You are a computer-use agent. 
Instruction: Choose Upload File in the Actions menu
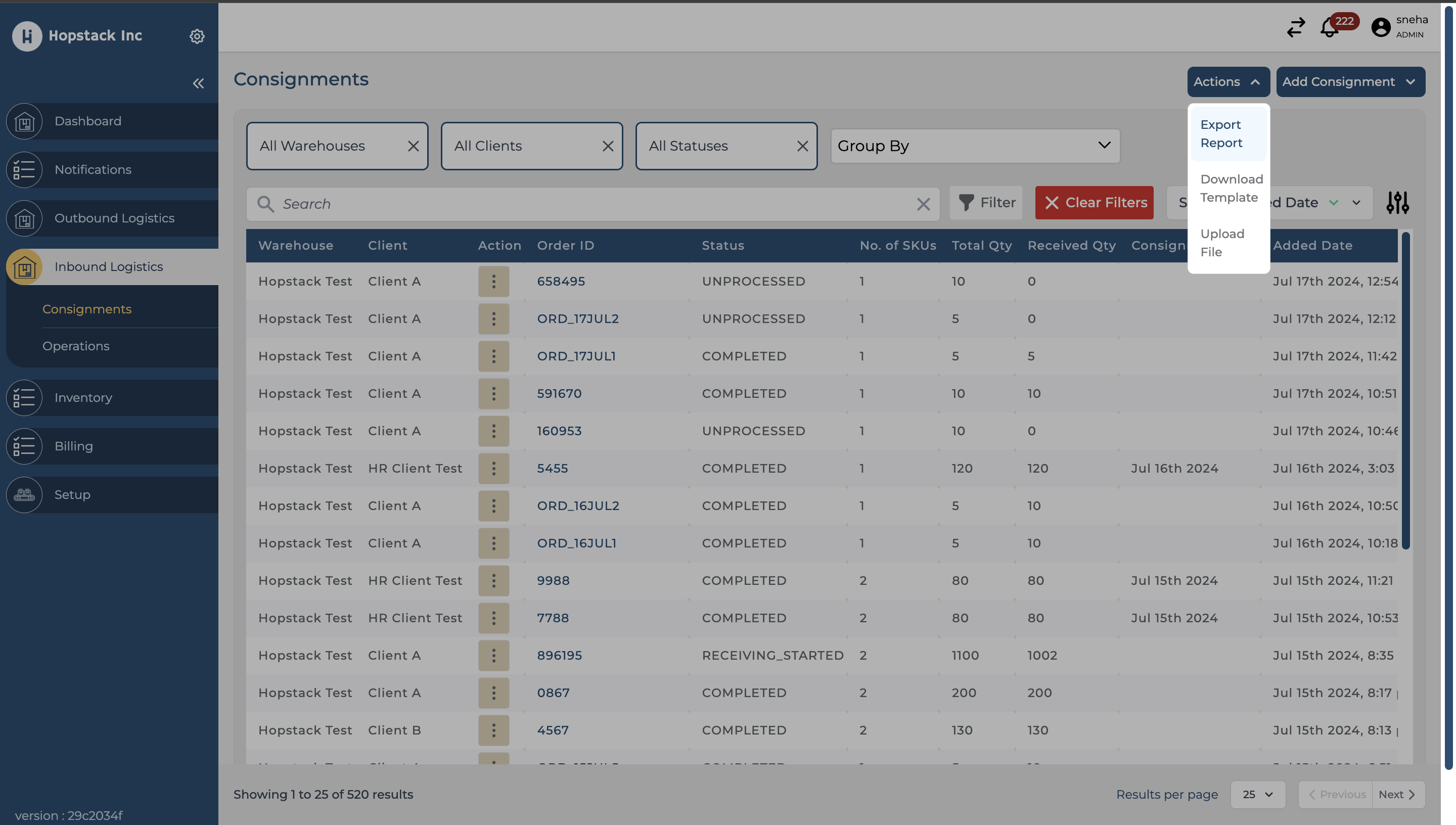1222,243
